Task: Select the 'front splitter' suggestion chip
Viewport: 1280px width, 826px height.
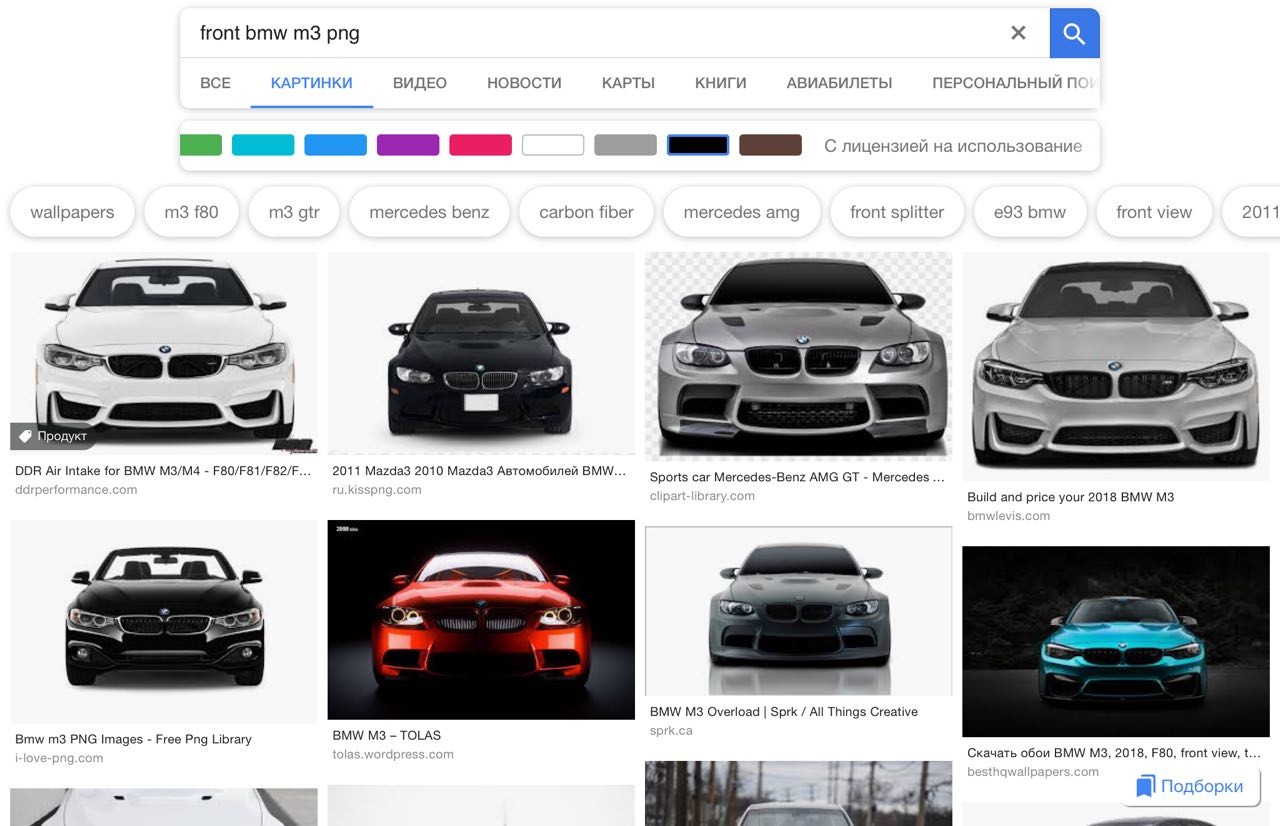Action: tap(897, 212)
